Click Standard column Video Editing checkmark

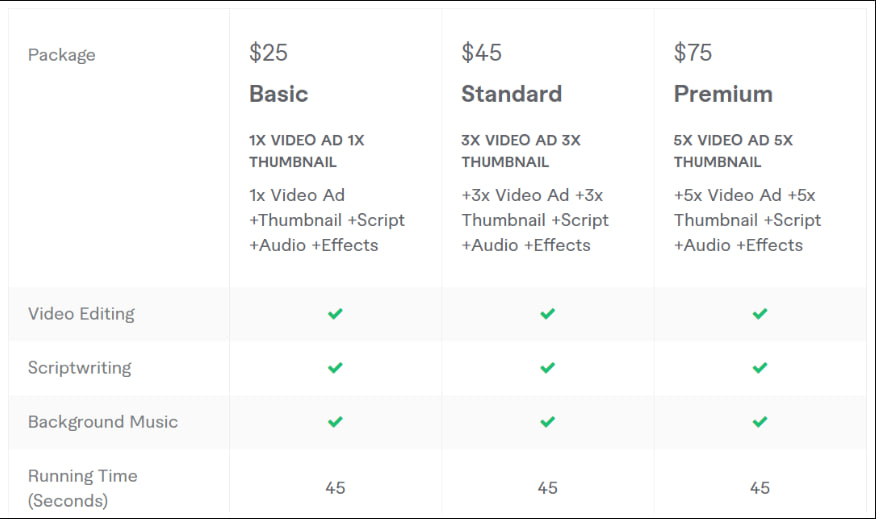point(547,314)
